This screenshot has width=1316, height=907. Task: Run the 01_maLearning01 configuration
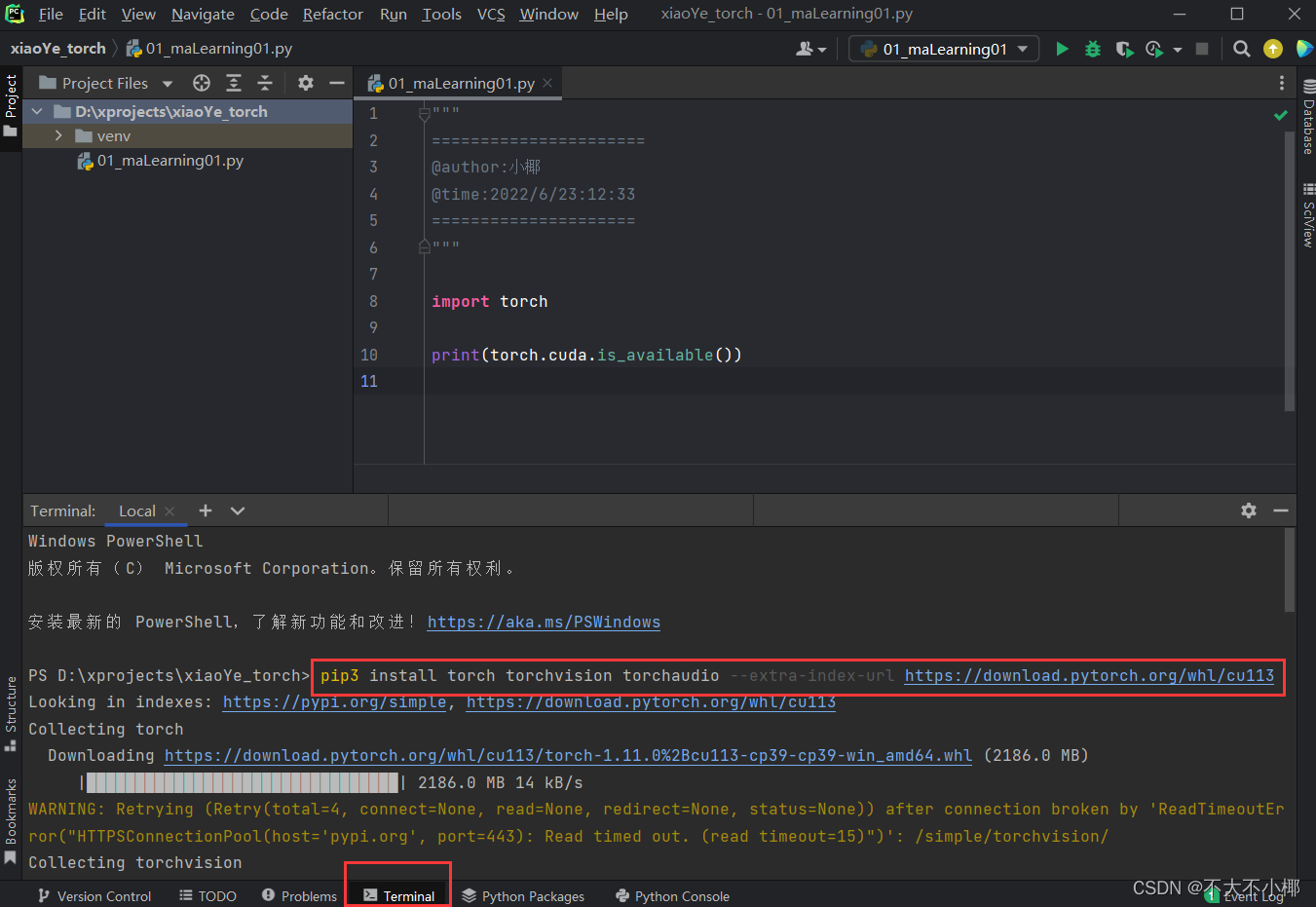pos(1062,49)
